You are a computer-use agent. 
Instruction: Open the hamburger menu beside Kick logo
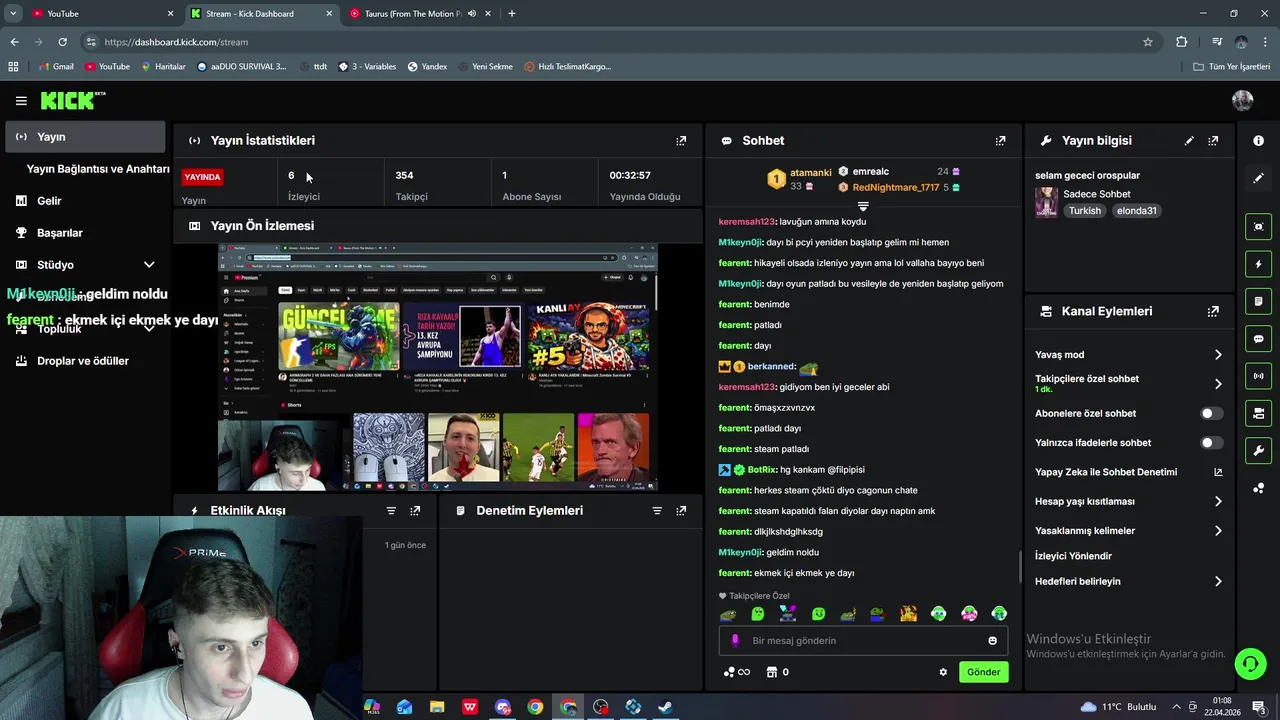21,100
